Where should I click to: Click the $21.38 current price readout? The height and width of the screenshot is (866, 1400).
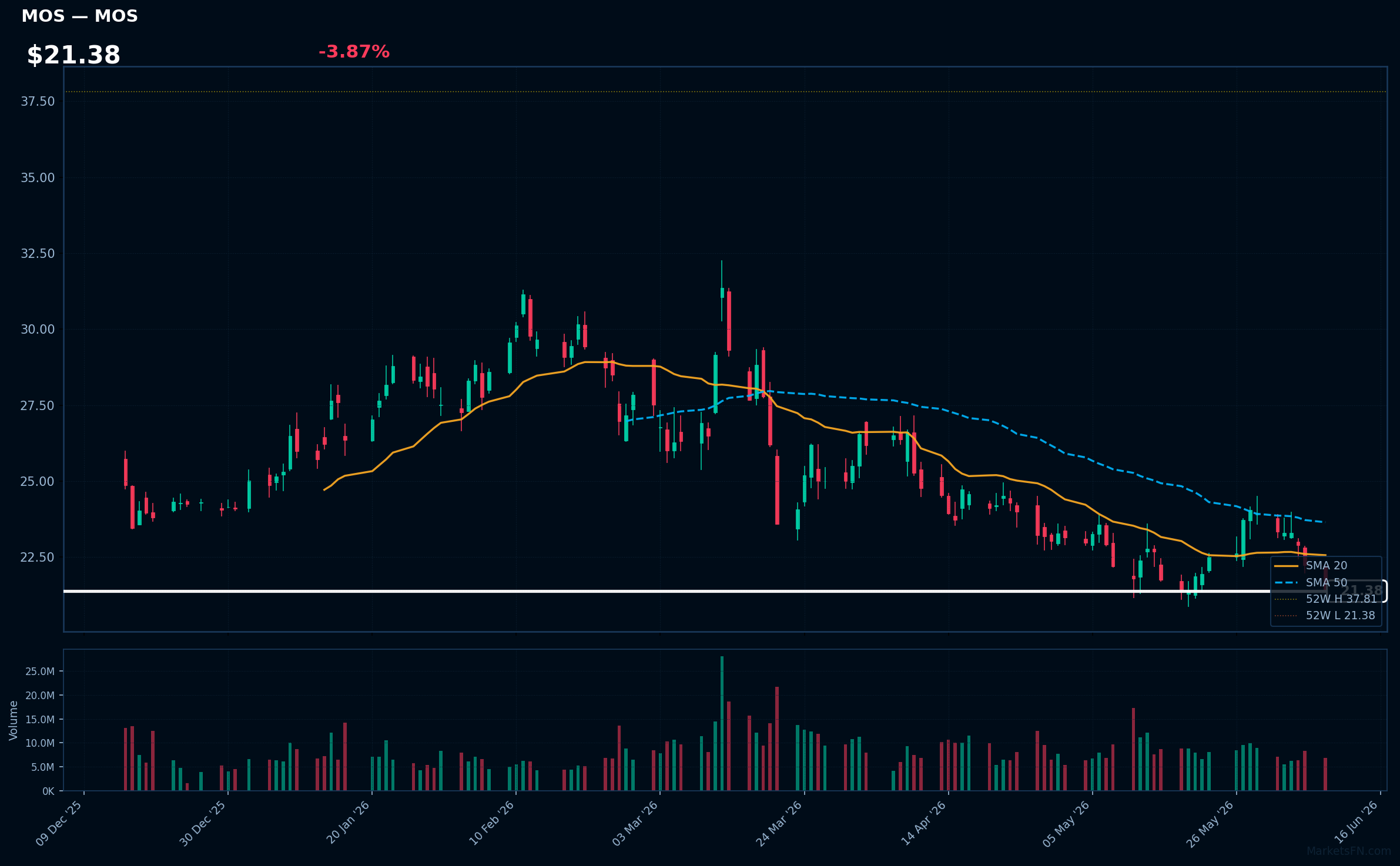pos(73,55)
